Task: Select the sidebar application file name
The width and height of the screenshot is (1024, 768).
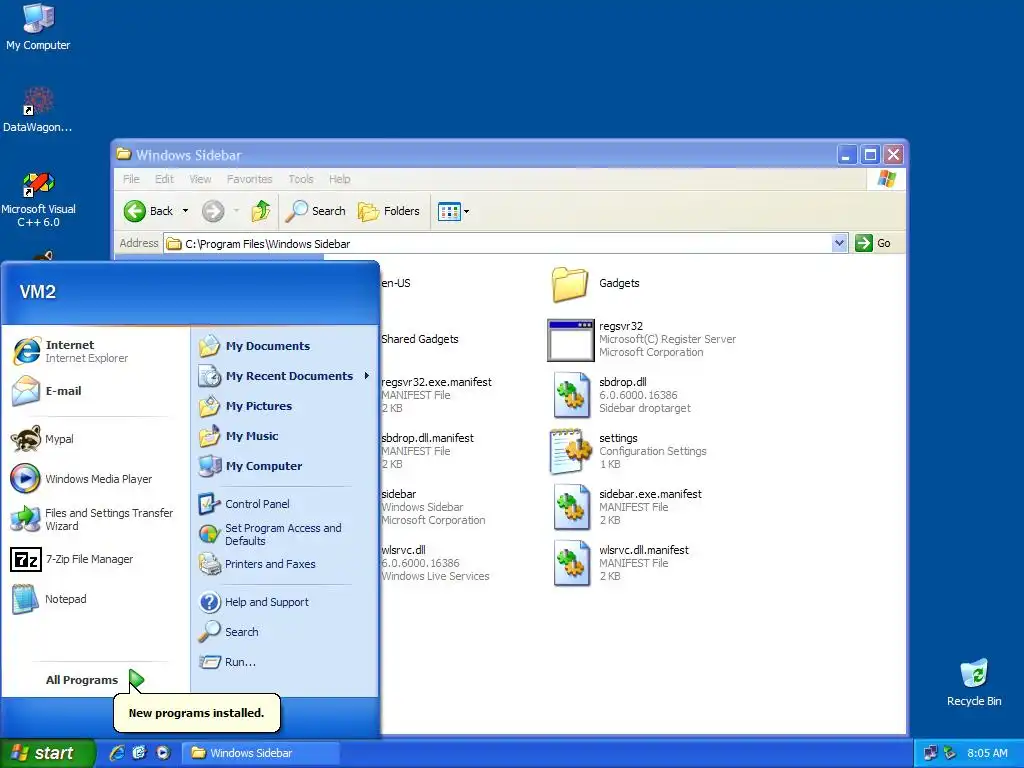Action: [398, 494]
